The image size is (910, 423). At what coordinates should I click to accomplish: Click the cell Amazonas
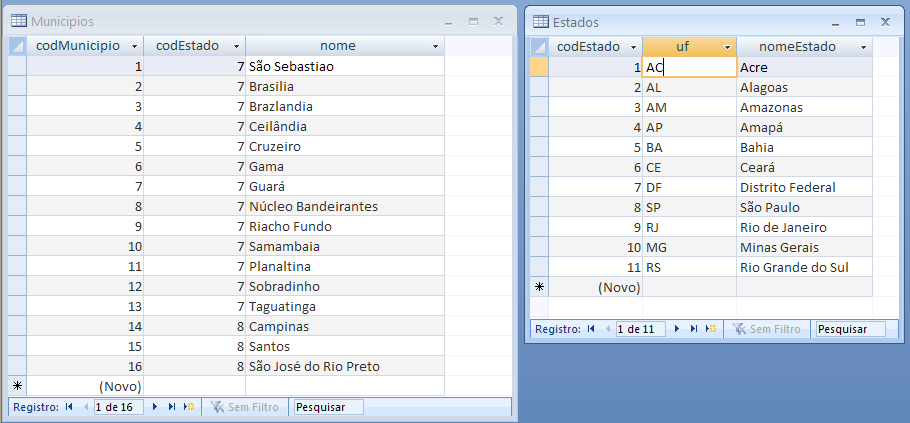tap(804, 107)
